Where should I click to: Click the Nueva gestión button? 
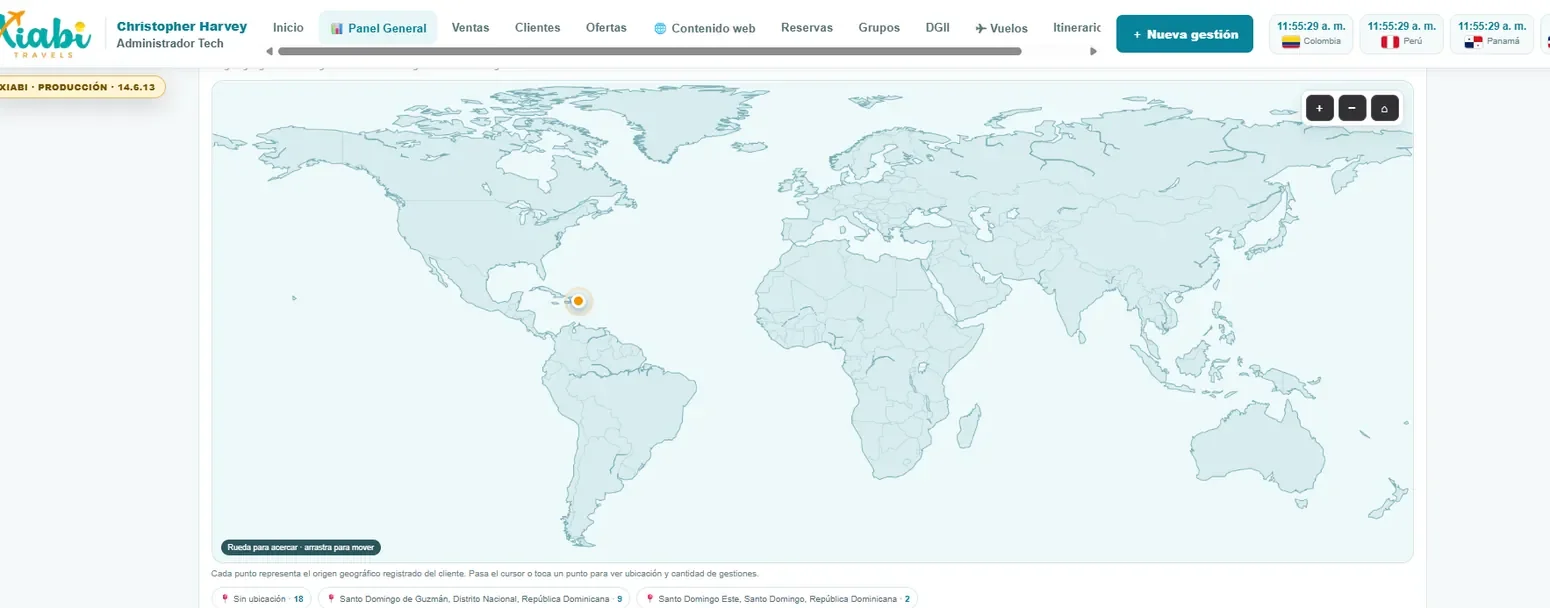pyautogui.click(x=1185, y=34)
